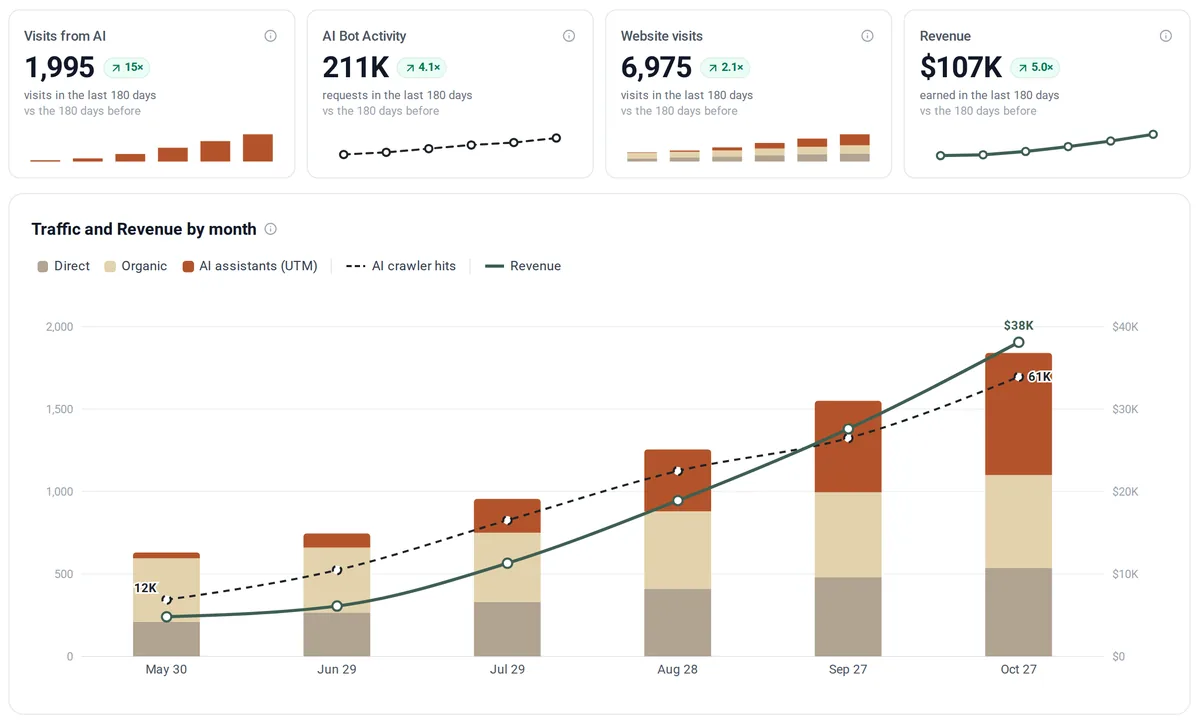1200x720 pixels.
Task: Click the 4.1× growth badge
Action: tap(424, 68)
